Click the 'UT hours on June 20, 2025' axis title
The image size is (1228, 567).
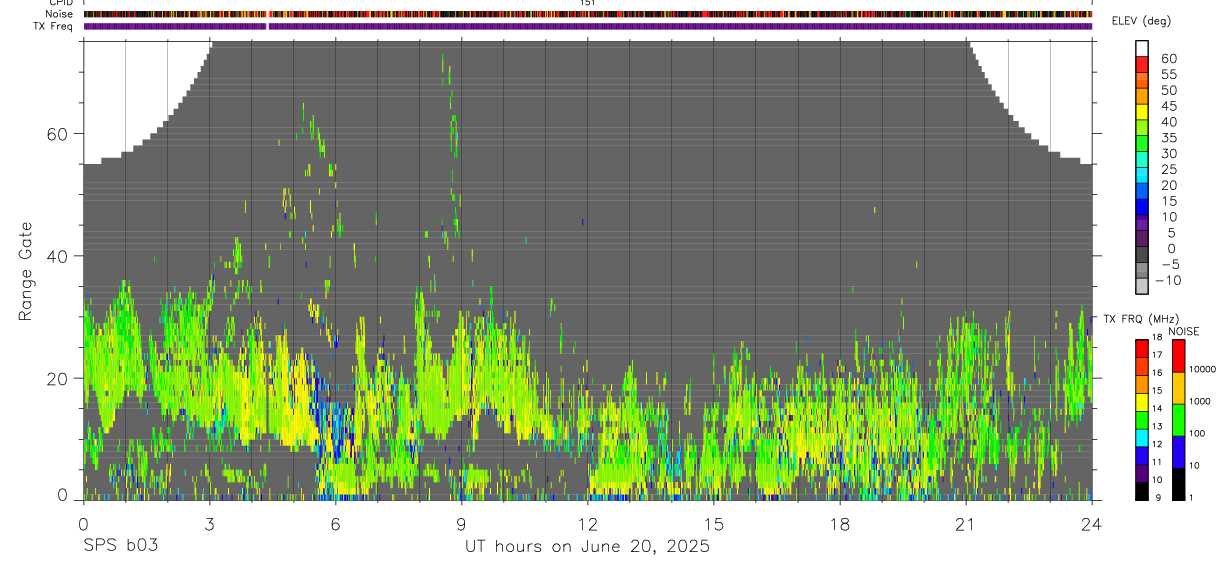587,546
